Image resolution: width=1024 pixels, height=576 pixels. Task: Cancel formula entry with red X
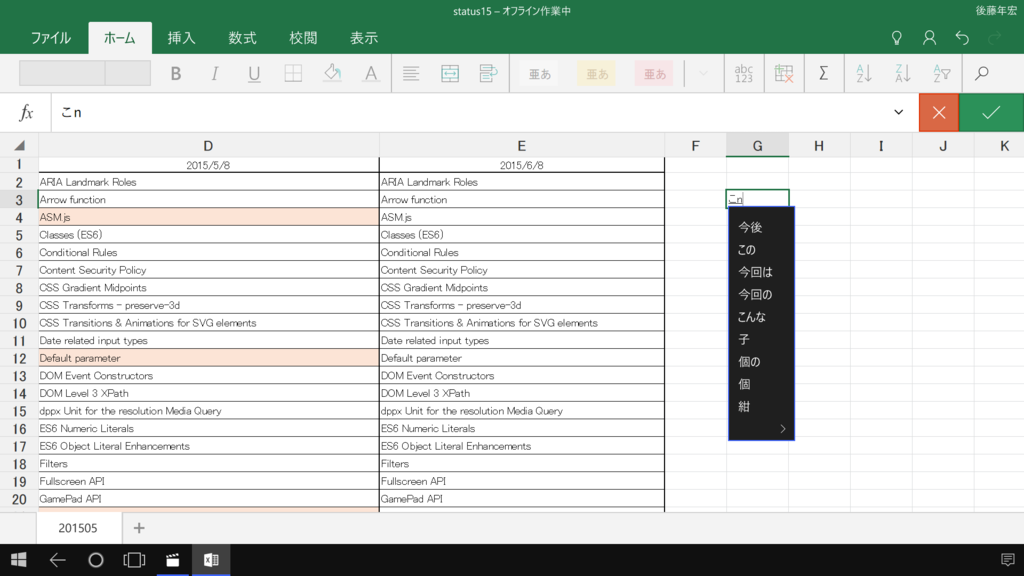click(938, 112)
